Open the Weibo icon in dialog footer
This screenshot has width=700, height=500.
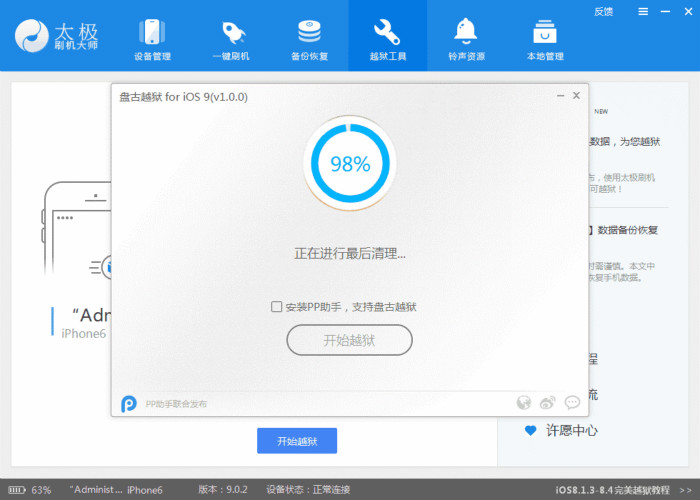pyautogui.click(x=548, y=403)
